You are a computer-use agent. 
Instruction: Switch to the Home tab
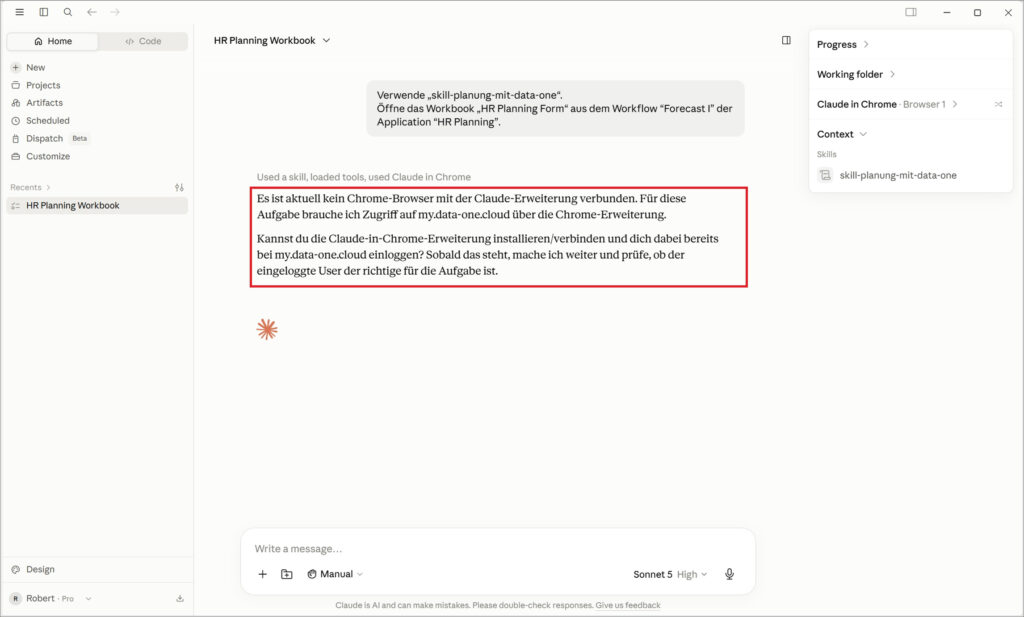pyautogui.click(x=53, y=41)
